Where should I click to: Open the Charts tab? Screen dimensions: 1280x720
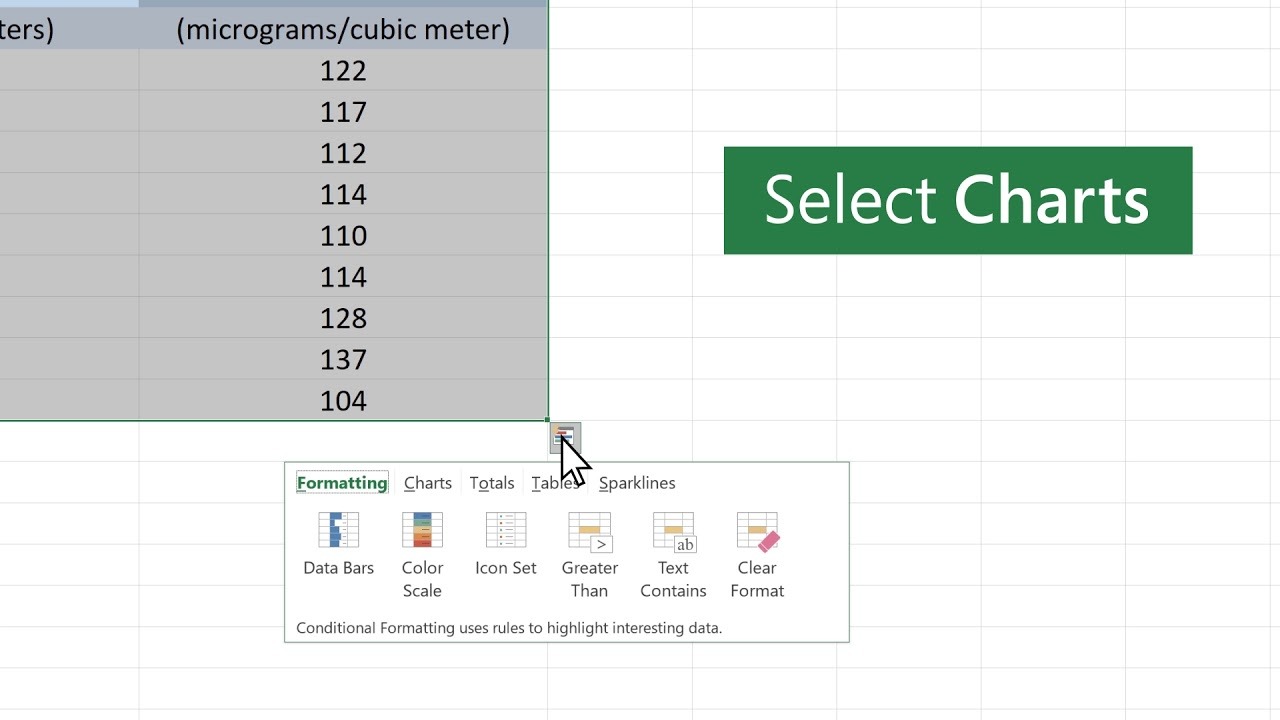coord(428,483)
